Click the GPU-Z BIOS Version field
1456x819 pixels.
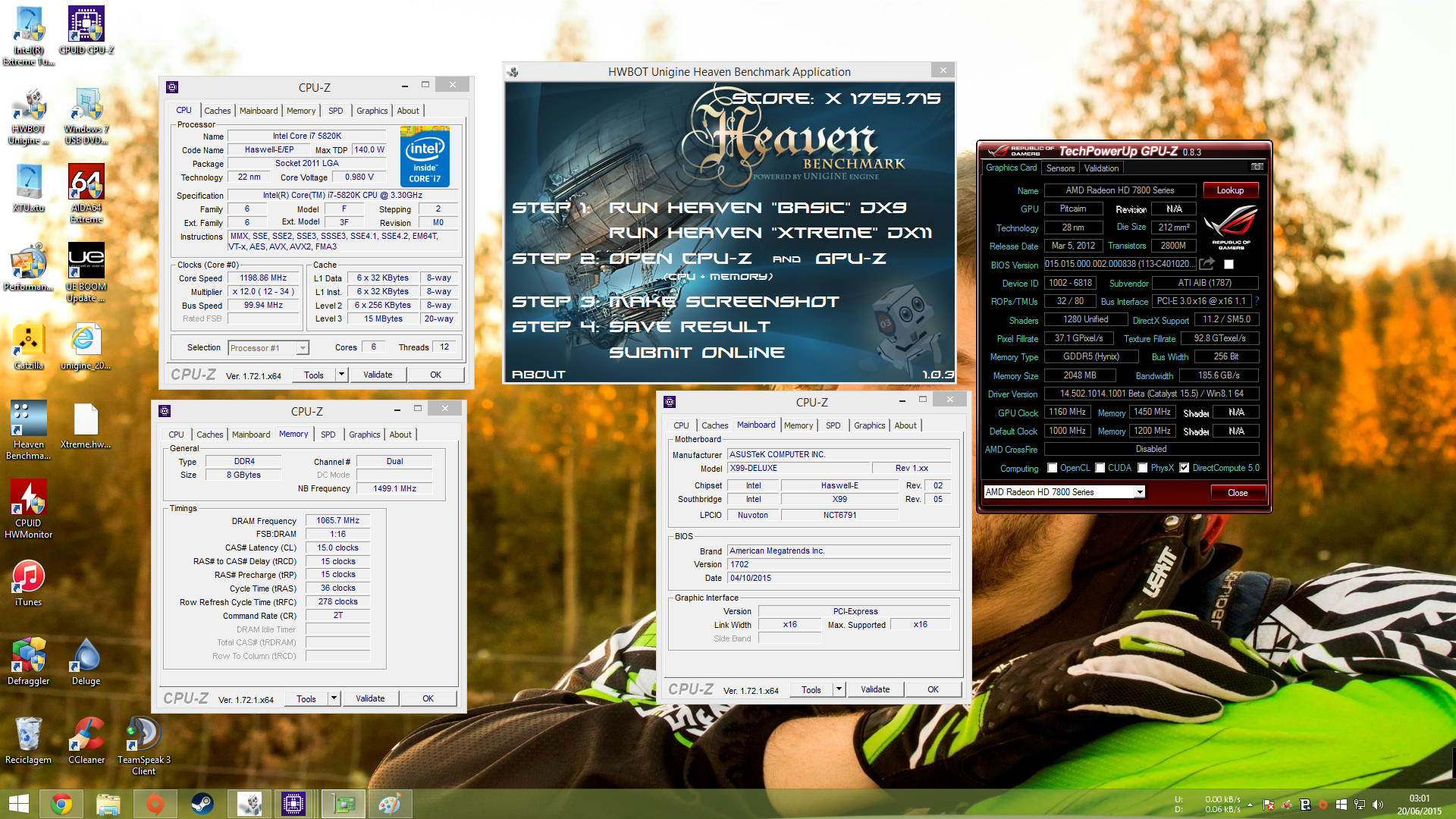(1120, 264)
